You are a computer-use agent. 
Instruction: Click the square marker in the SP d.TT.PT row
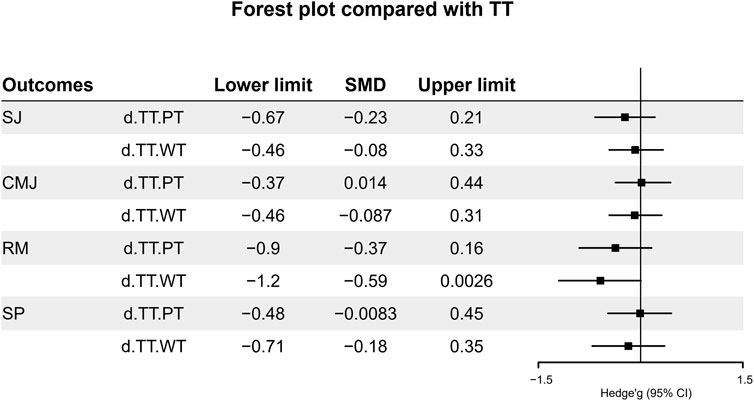pos(640,313)
